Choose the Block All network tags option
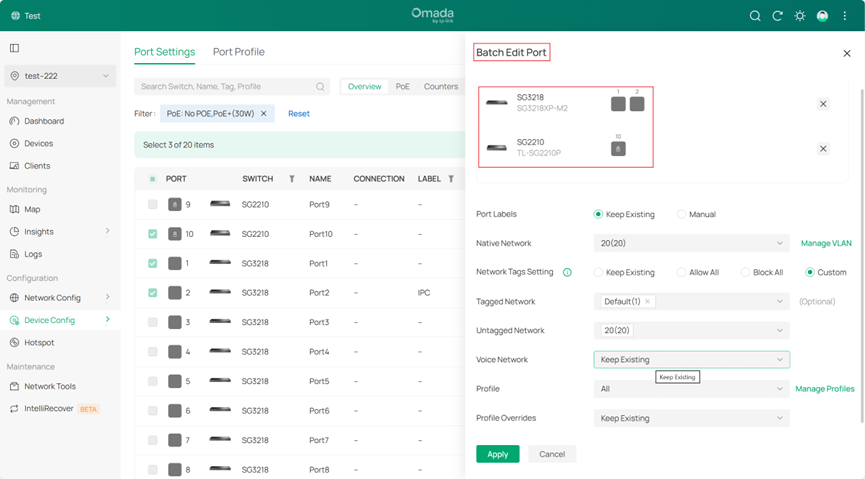 (x=745, y=272)
